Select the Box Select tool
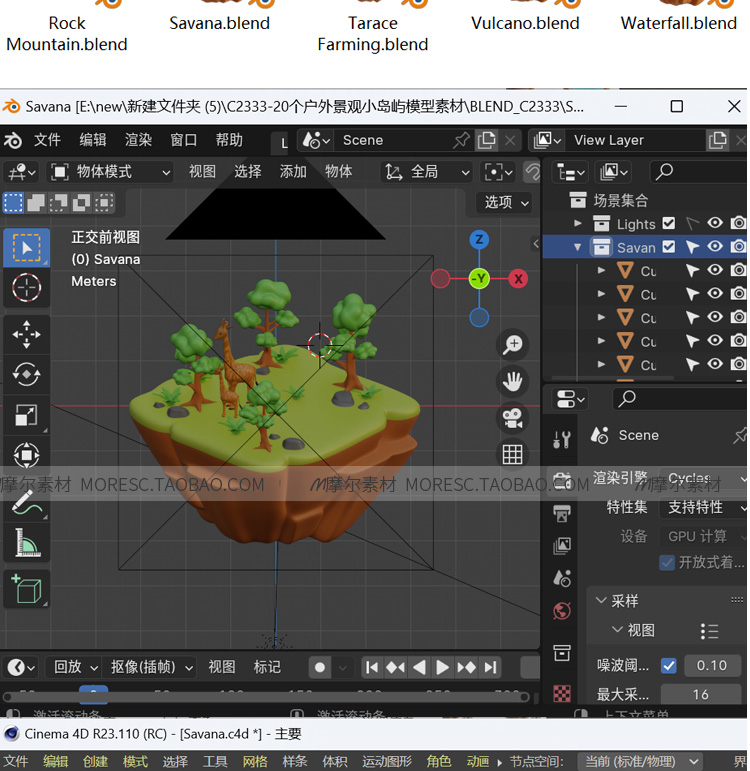Screen dimensions: 750x771 point(27,248)
